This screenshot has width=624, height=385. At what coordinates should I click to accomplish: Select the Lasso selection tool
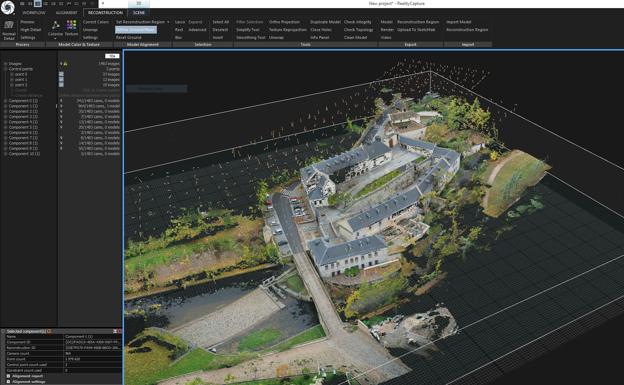pyautogui.click(x=180, y=22)
